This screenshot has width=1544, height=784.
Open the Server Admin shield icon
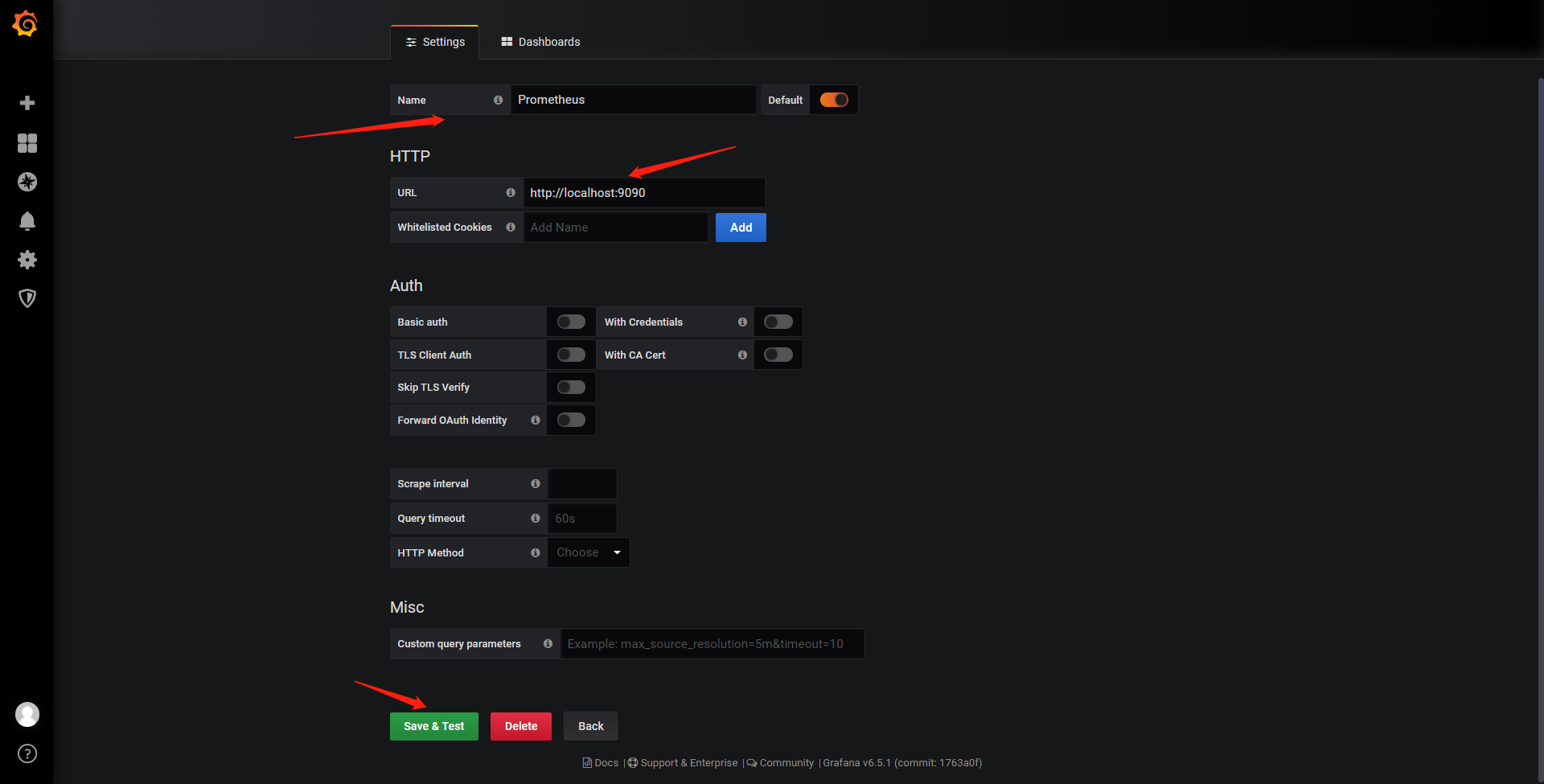[27, 298]
